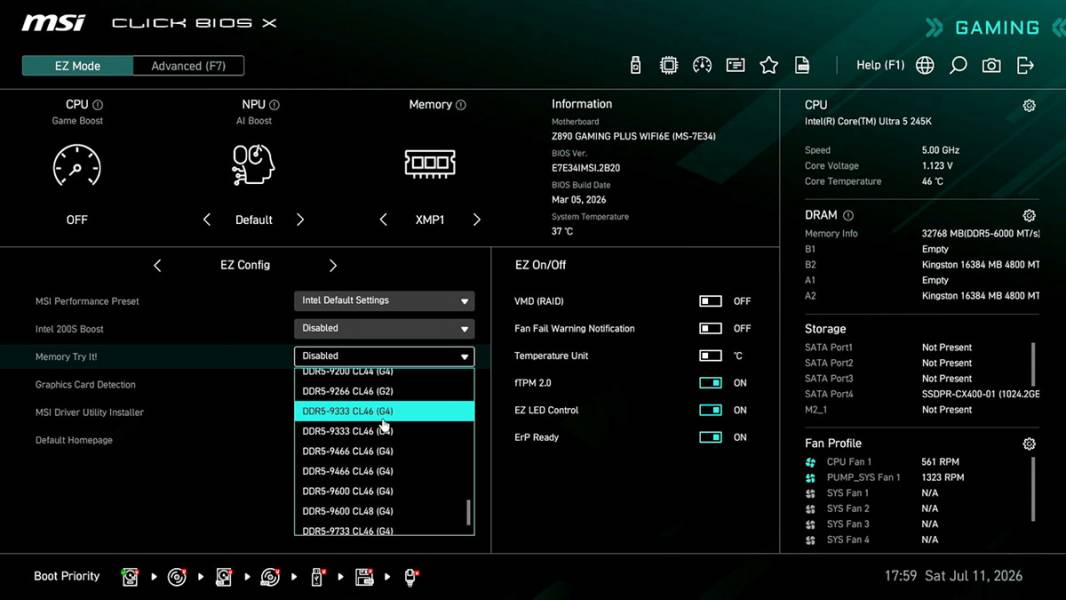
Task: Toggle Fan Fail Warning Notification switch
Action: [710, 328]
